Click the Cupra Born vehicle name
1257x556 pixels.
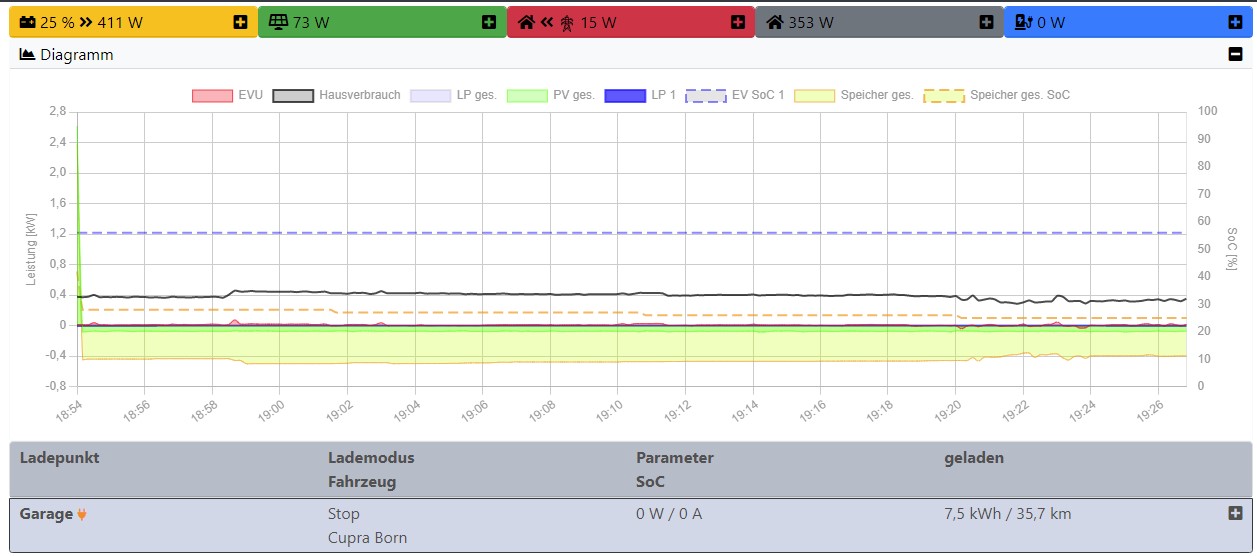[x=368, y=538]
